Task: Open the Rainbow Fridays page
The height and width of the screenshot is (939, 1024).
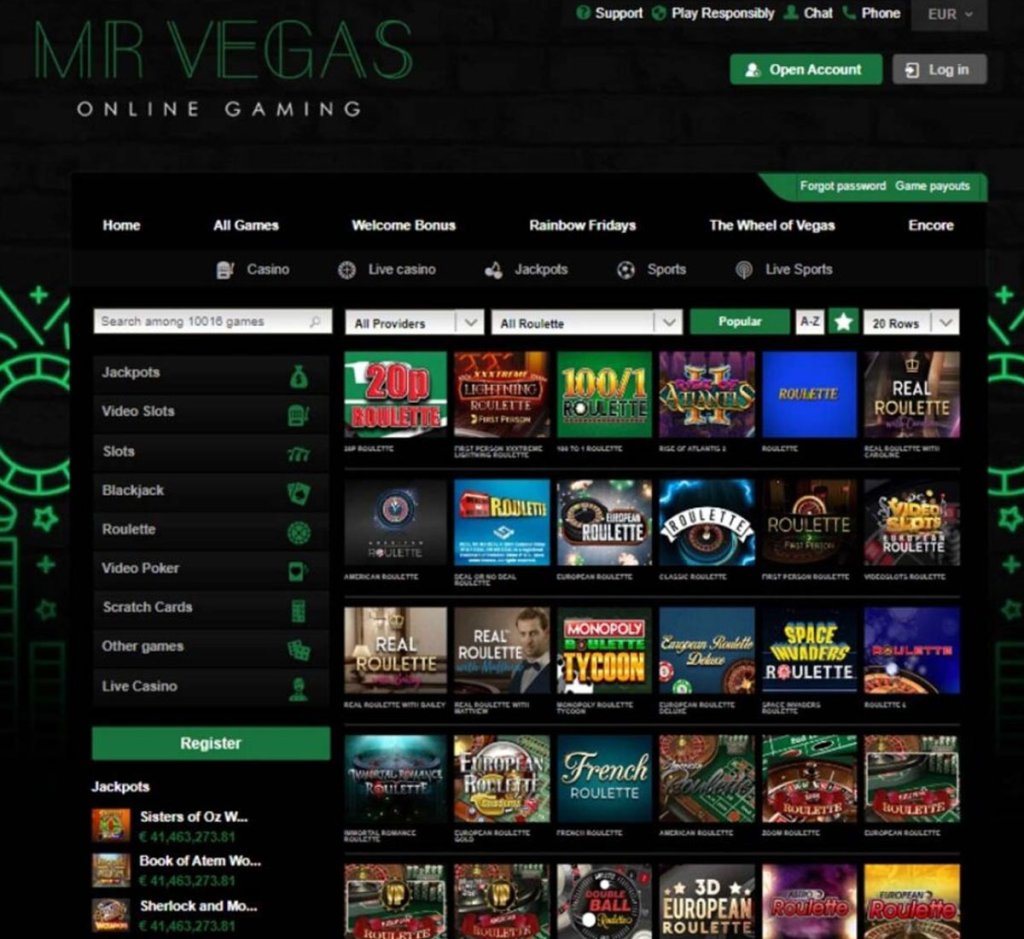Action: coord(582,226)
